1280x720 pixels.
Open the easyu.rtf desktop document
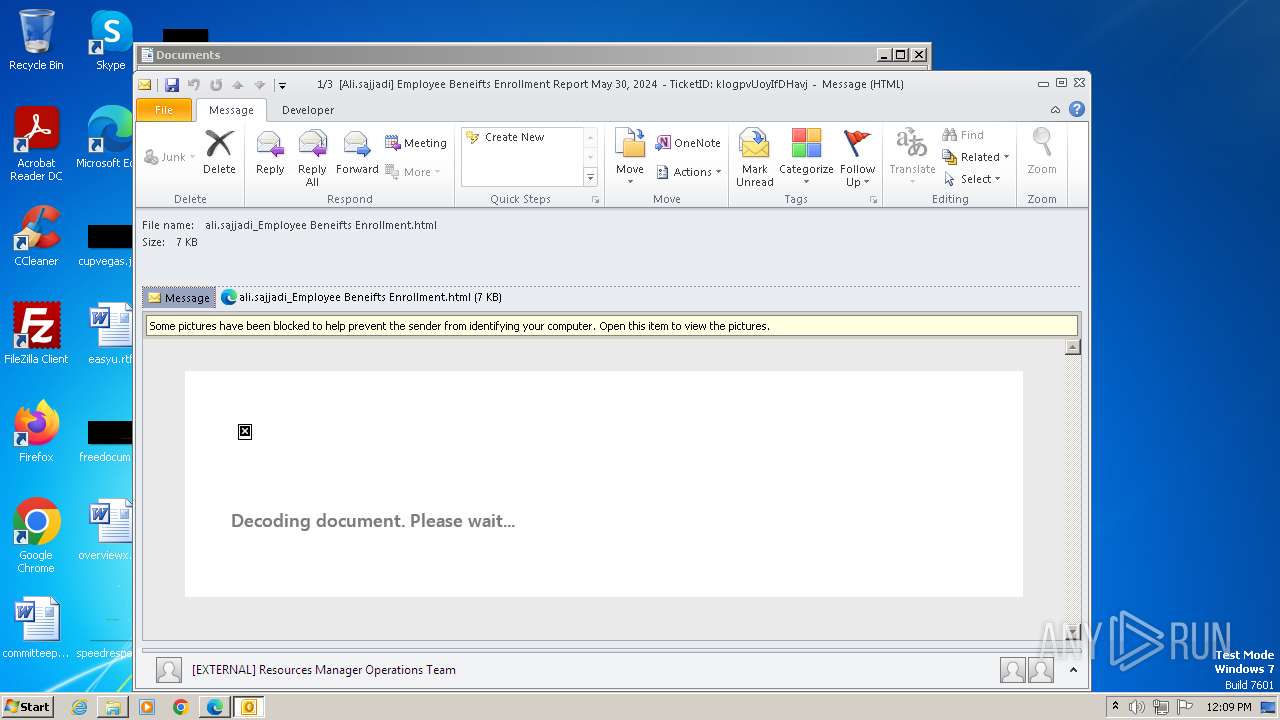110,334
